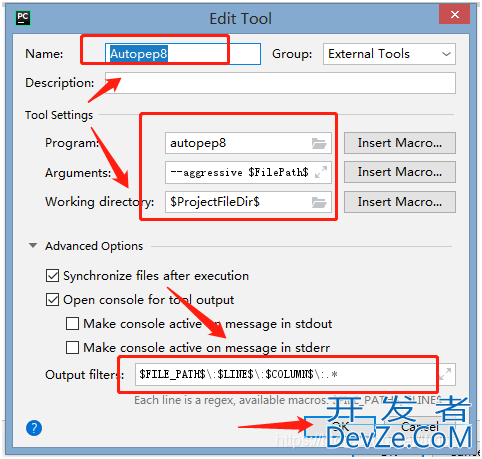Open the Group dropdown External Tools
Viewport: 482px width, 459px height.
point(389,54)
